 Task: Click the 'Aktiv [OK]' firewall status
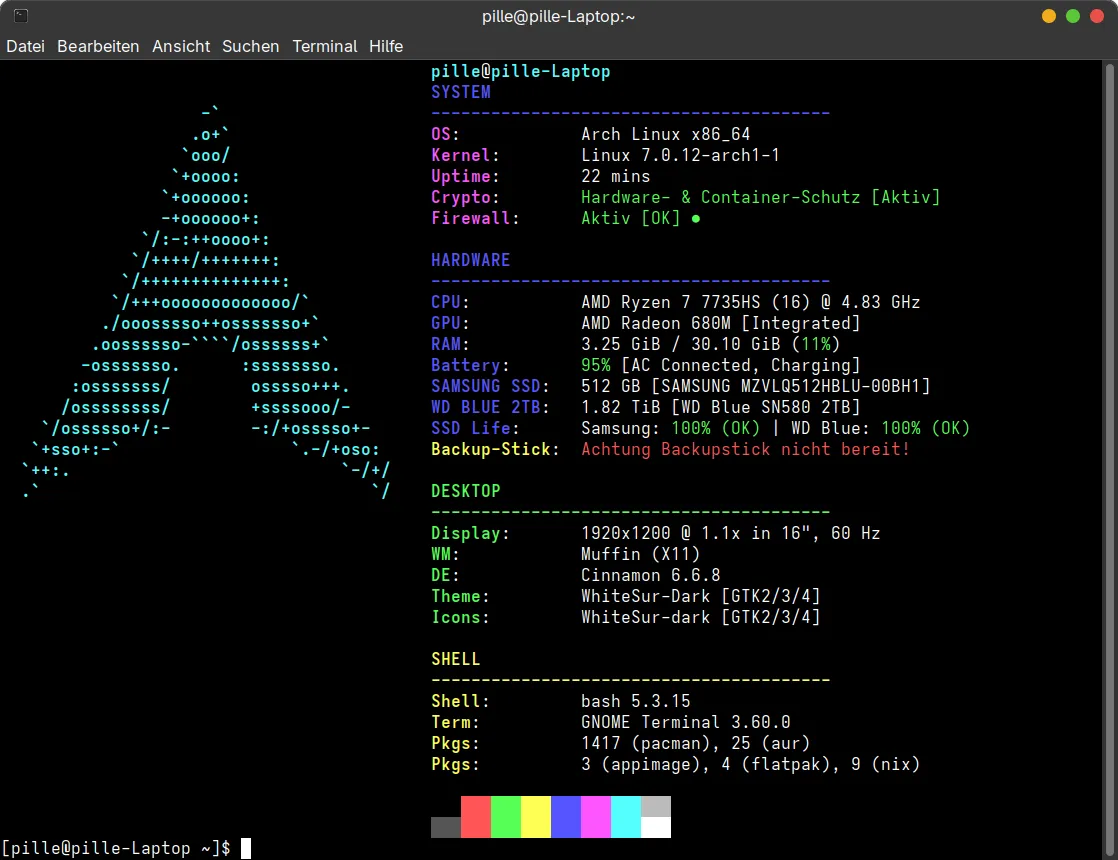point(630,218)
